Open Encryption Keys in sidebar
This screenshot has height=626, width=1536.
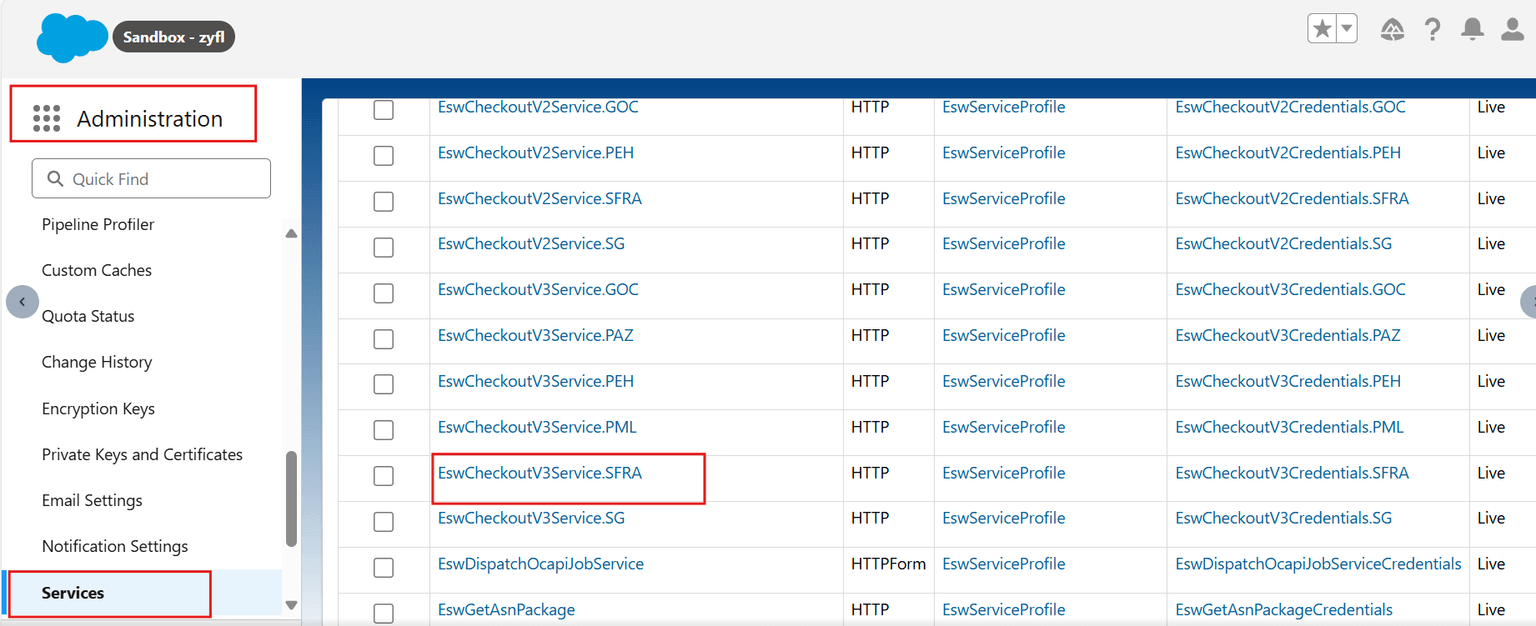(x=98, y=408)
